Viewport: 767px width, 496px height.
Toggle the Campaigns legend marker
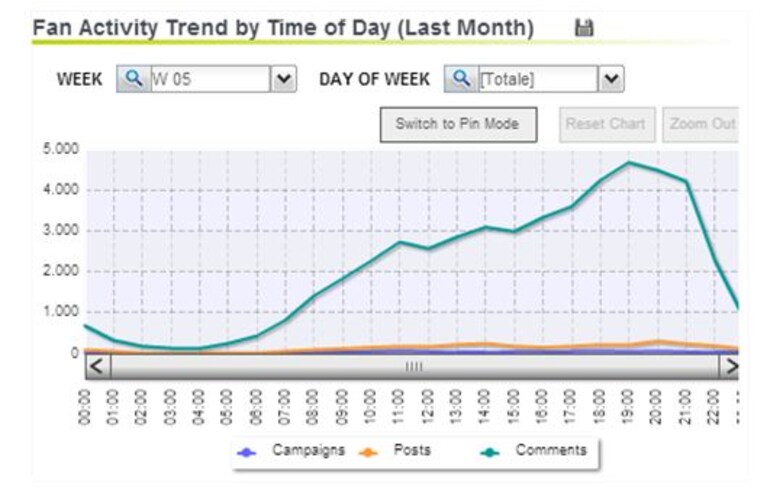point(247,452)
